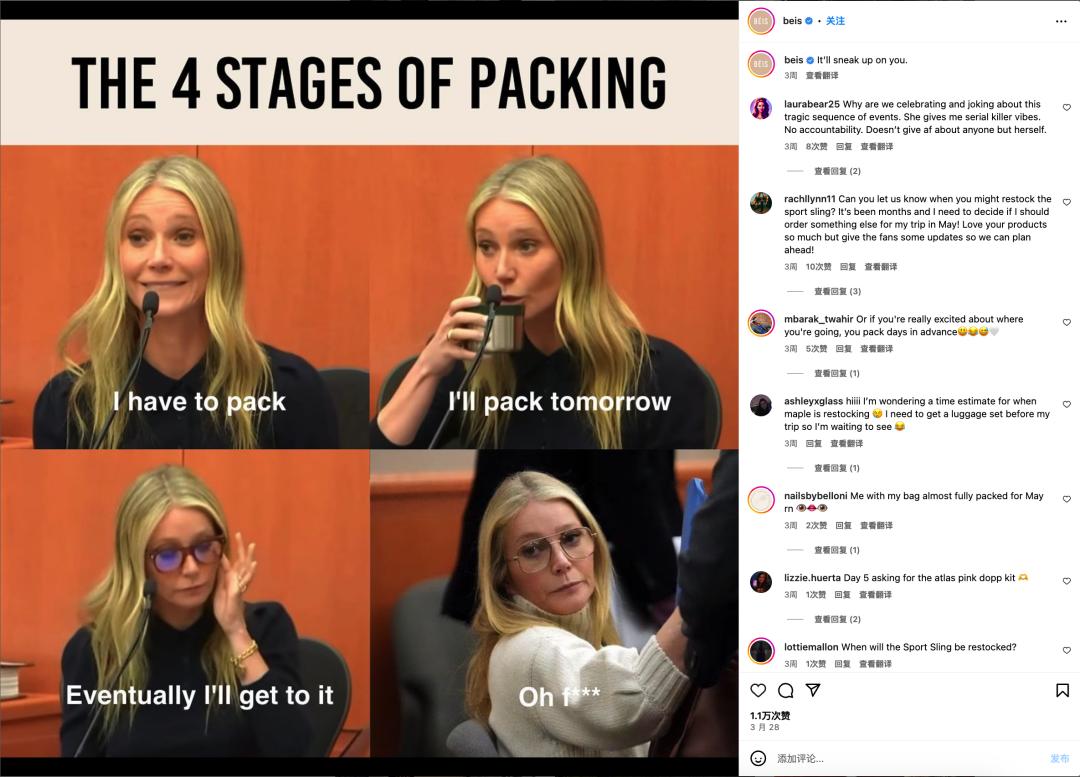This screenshot has height=777, width=1080.
Task: Like lottiemallon's comment
Action: coord(1066,651)
